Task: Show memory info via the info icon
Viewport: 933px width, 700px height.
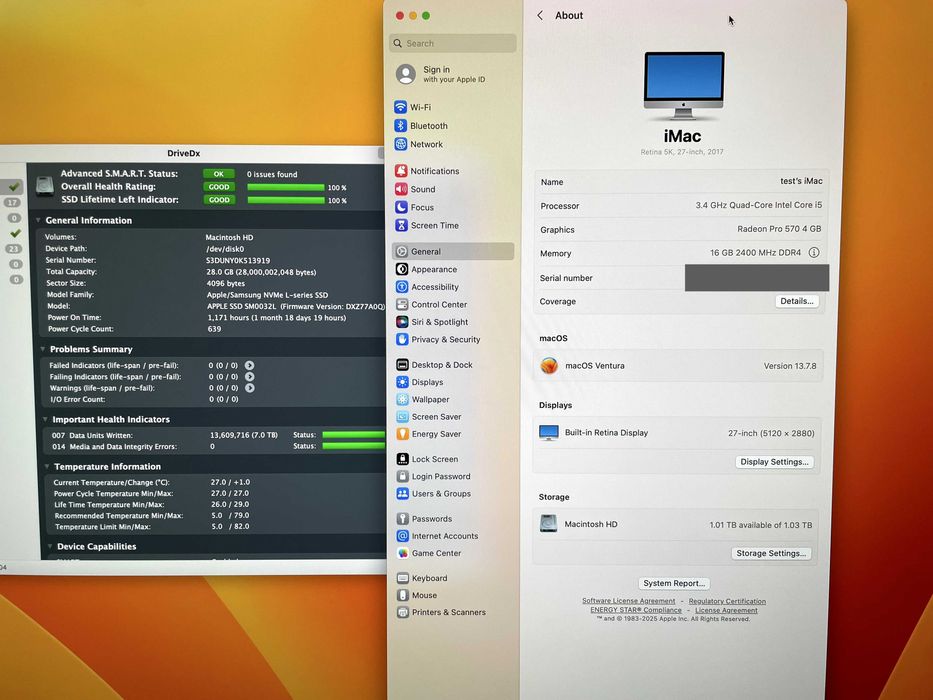Action: coord(813,252)
